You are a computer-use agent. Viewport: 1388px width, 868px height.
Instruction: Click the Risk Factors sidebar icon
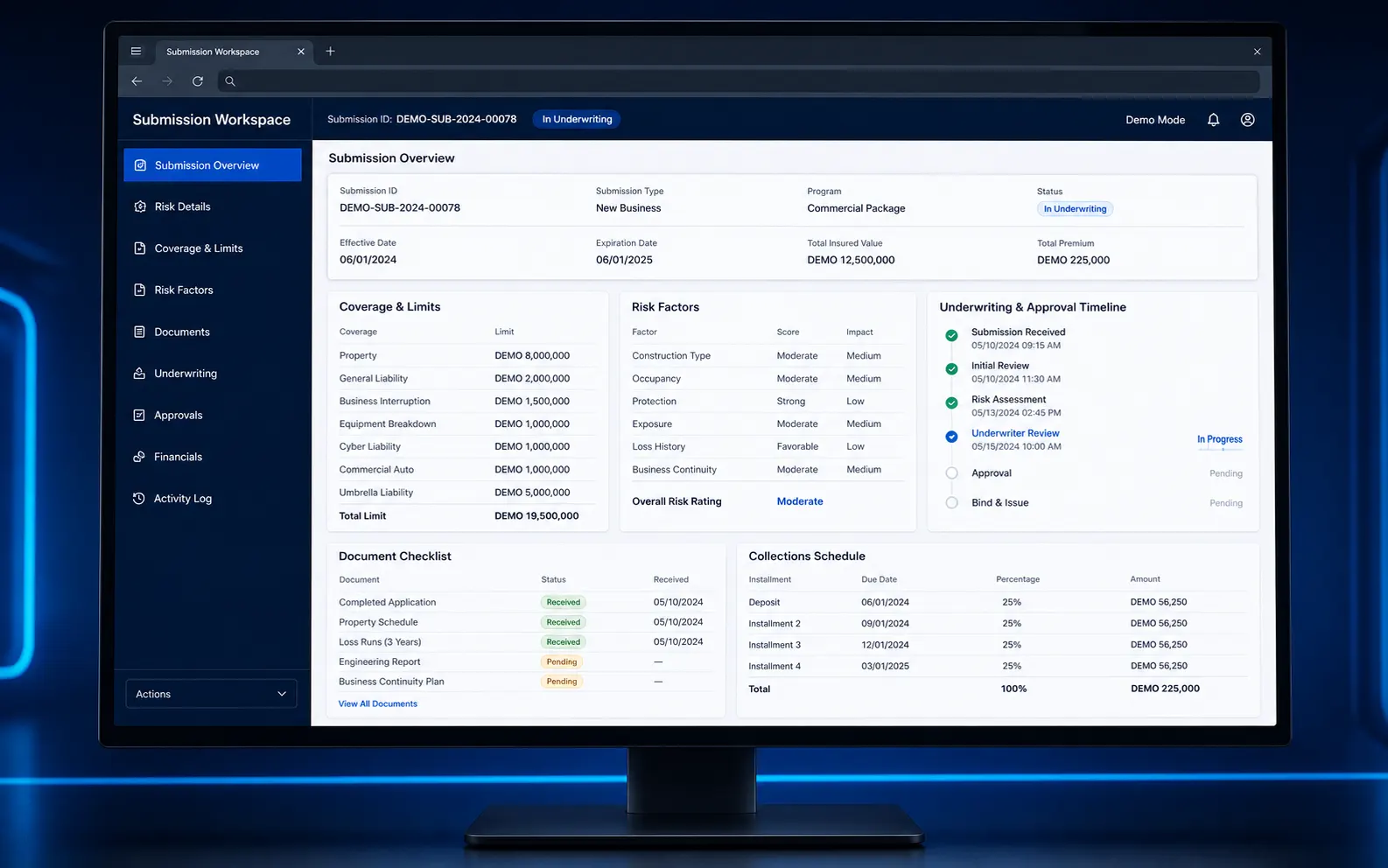click(140, 290)
